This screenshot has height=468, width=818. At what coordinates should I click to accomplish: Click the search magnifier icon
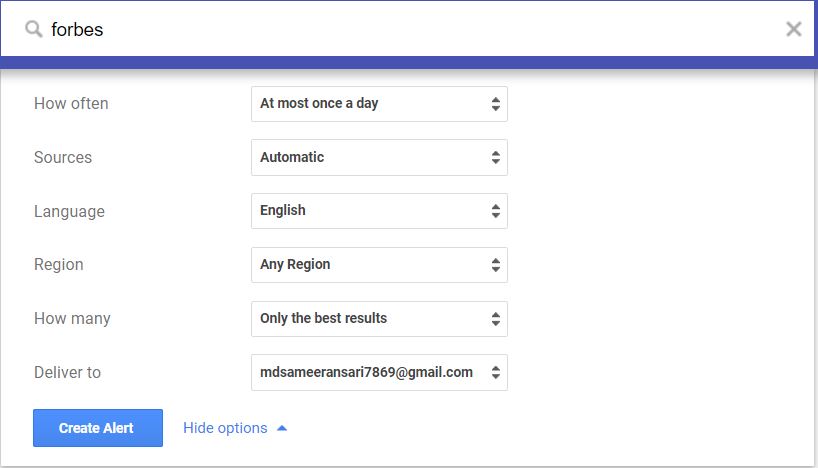pos(33,29)
